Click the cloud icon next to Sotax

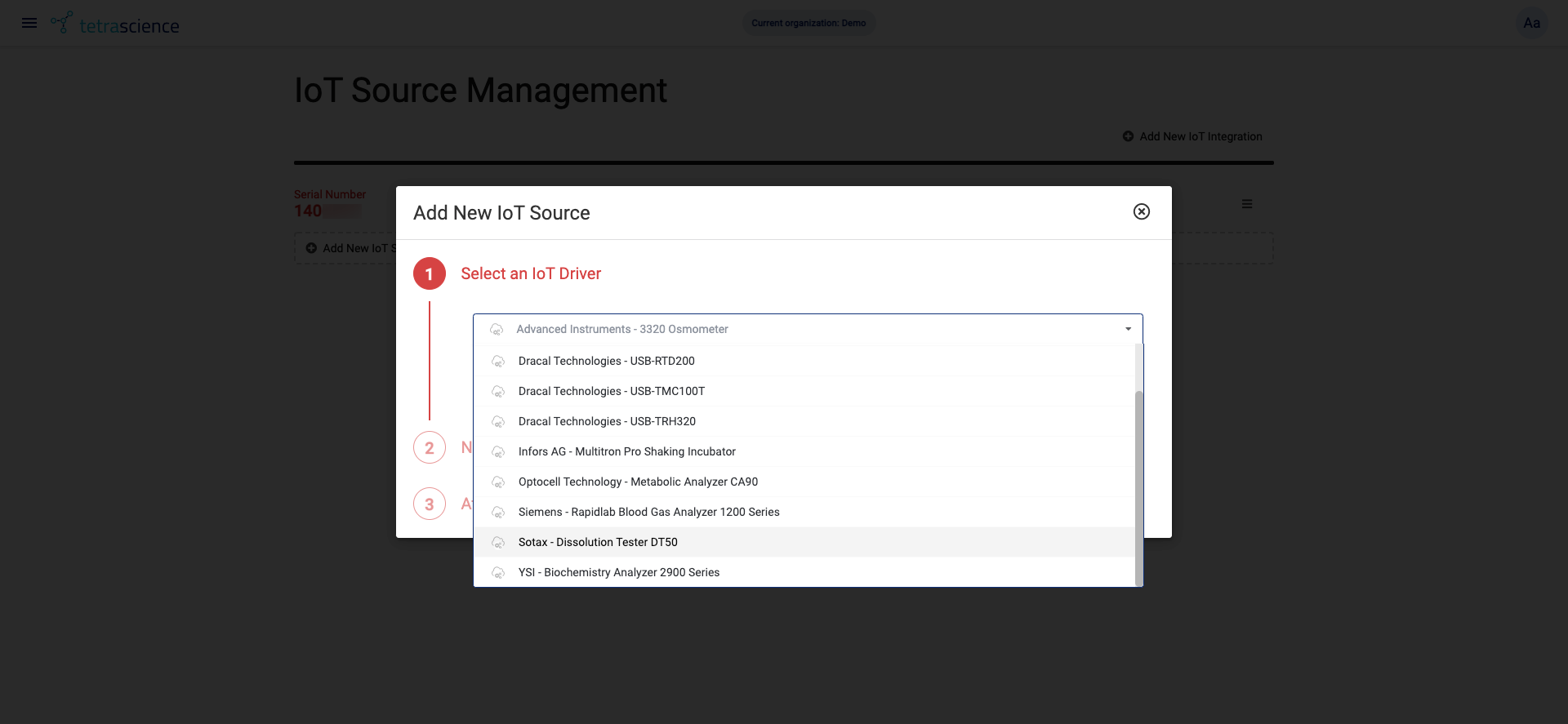pos(498,543)
